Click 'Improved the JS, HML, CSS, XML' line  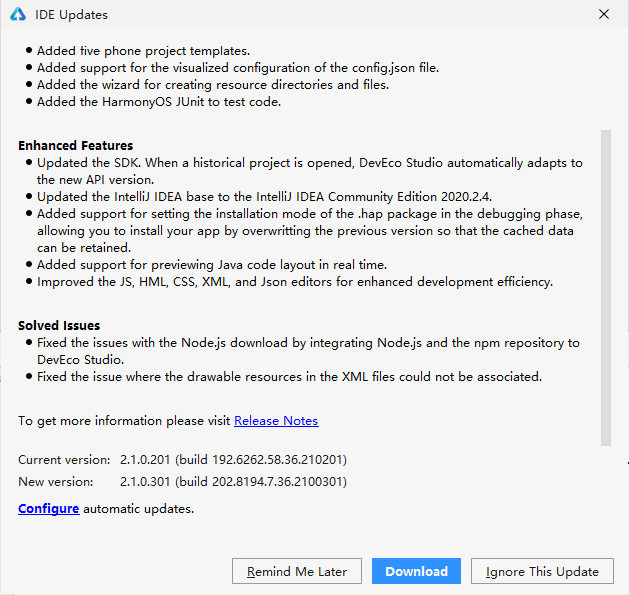tap(295, 282)
